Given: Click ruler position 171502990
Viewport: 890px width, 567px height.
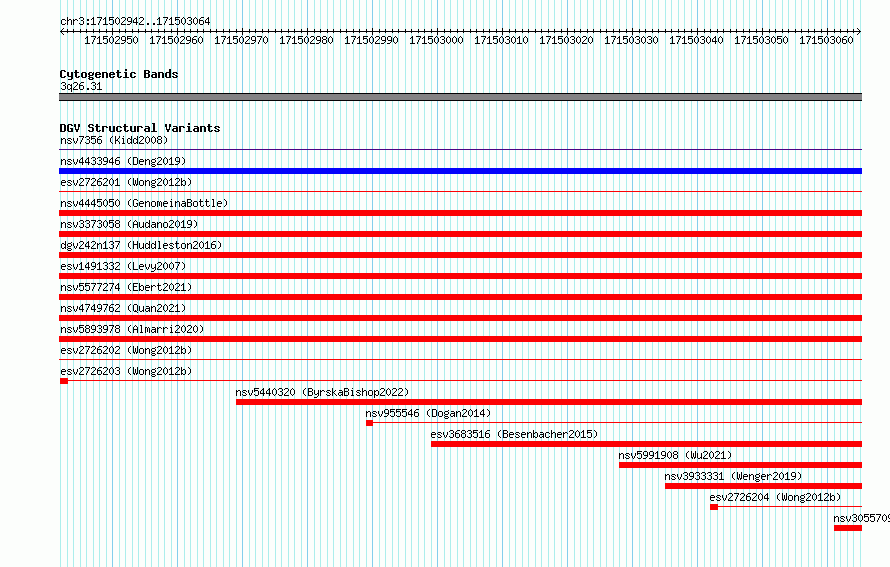Looking at the screenshot, I should (x=371, y=40).
